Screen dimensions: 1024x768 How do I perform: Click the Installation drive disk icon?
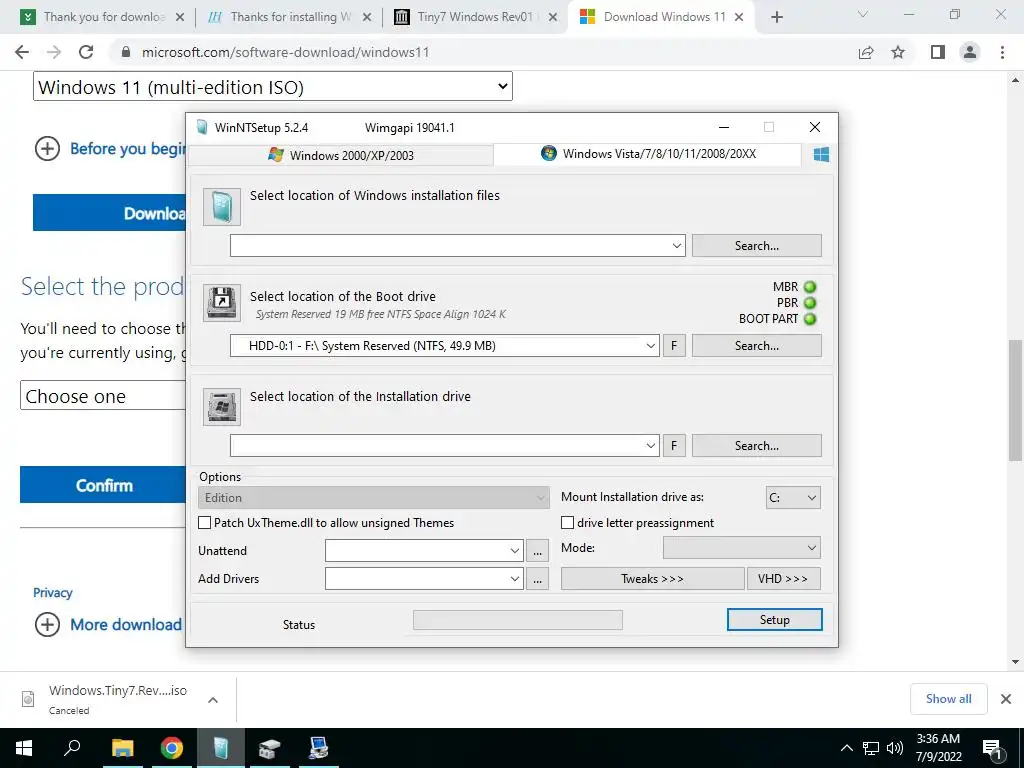click(x=222, y=407)
